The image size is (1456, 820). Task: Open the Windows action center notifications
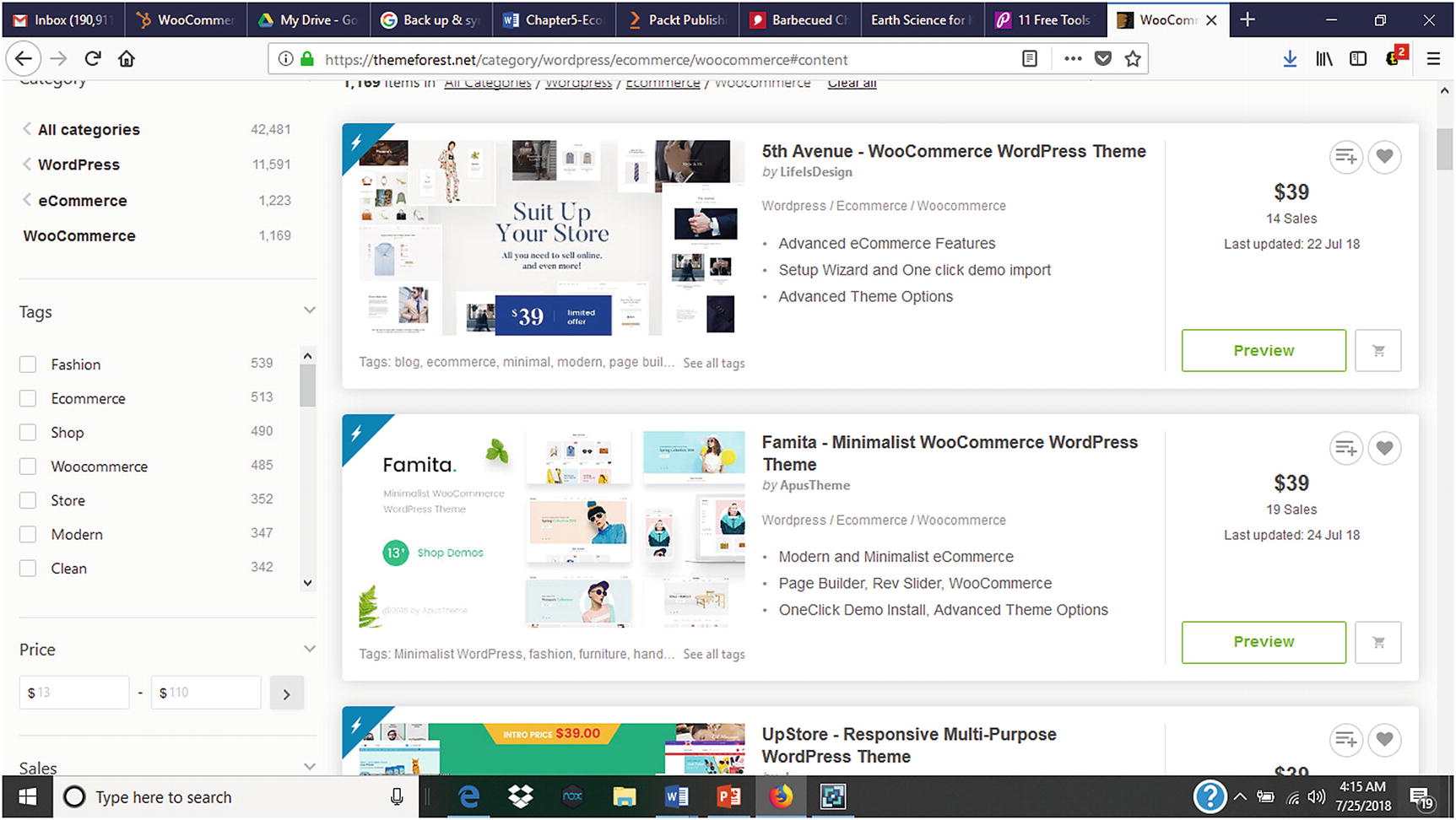[1422, 797]
